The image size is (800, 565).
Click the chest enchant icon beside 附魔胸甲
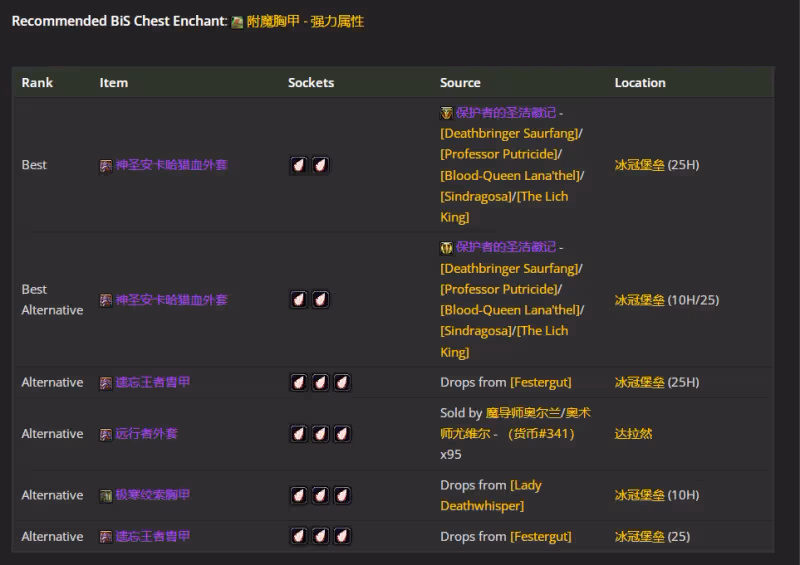point(237,22)
